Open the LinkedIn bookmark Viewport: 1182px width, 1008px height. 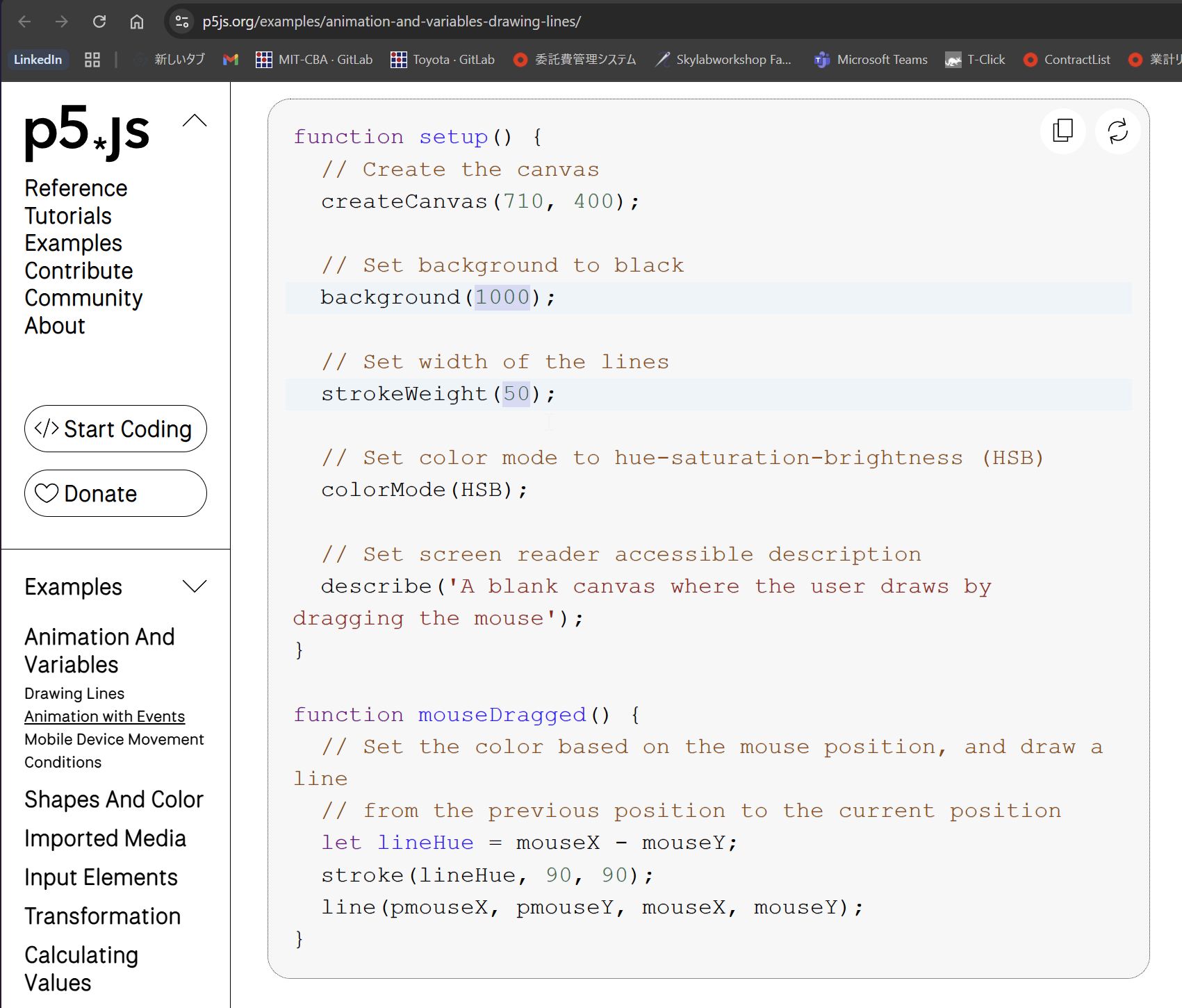pos(38,60)
